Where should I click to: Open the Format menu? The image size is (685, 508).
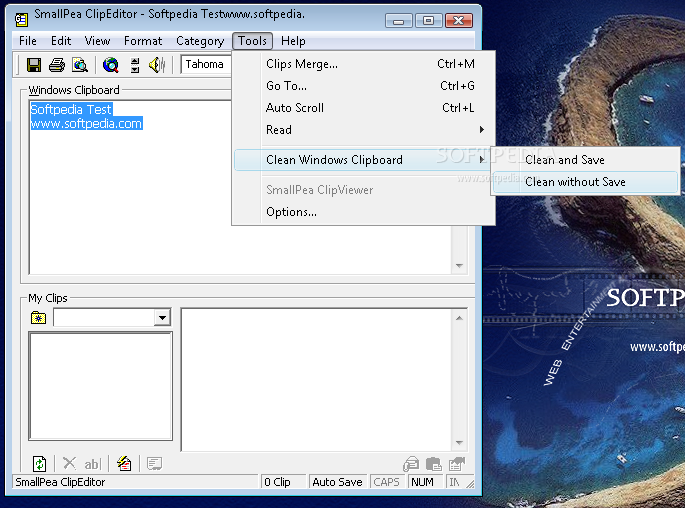(143, 41)
